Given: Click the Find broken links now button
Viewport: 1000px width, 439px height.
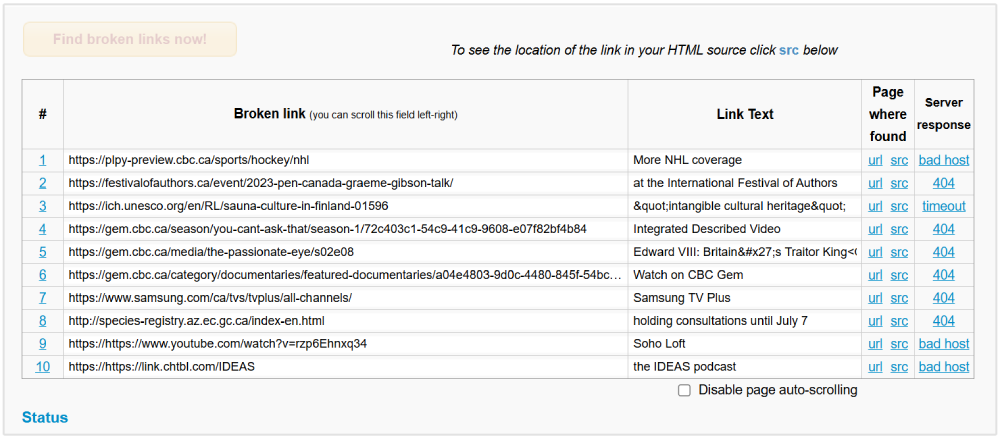Looking at the screenshot, I should click(130, 39).
